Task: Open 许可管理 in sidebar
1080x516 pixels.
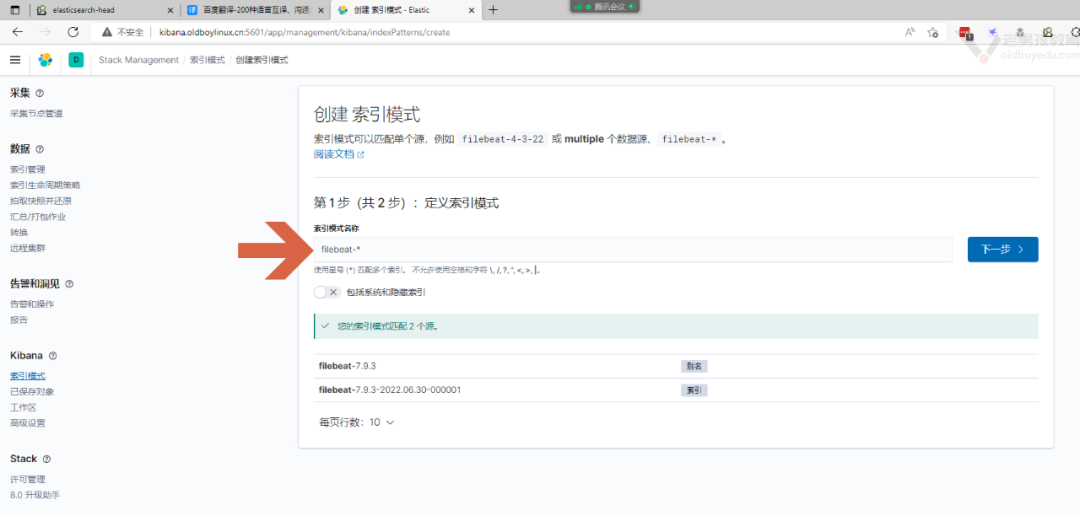Action: point(28,479)
